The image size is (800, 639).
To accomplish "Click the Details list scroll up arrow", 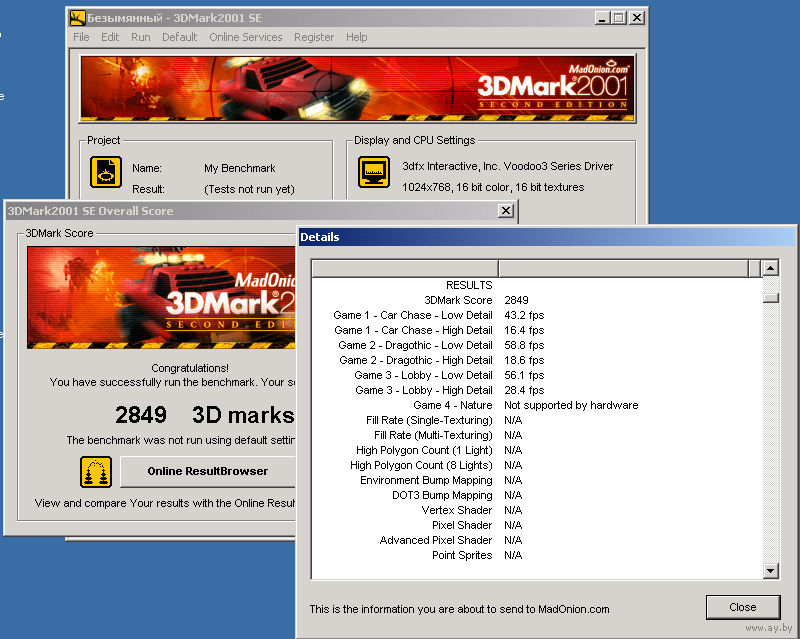I will tap(770, 268).
